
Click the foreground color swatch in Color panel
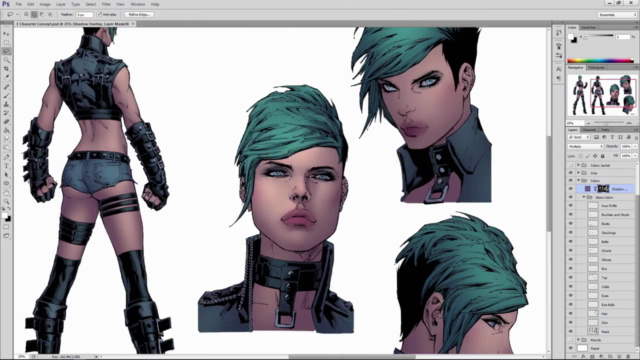coord(571,36)
